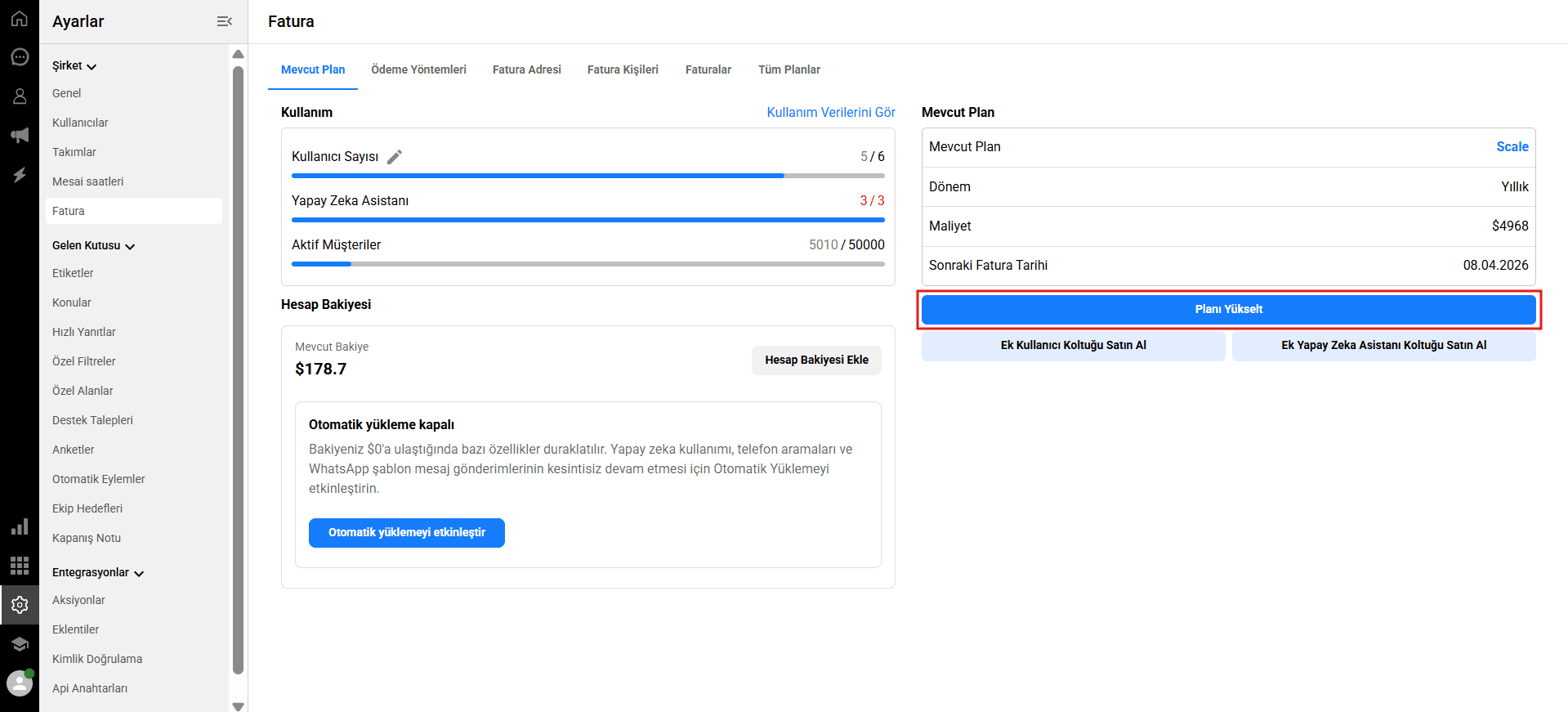The width and height of the screenshot is (1568, 712).
Task: Click Kullanıcı Sayısı progress bar
Action: [588, 176]
